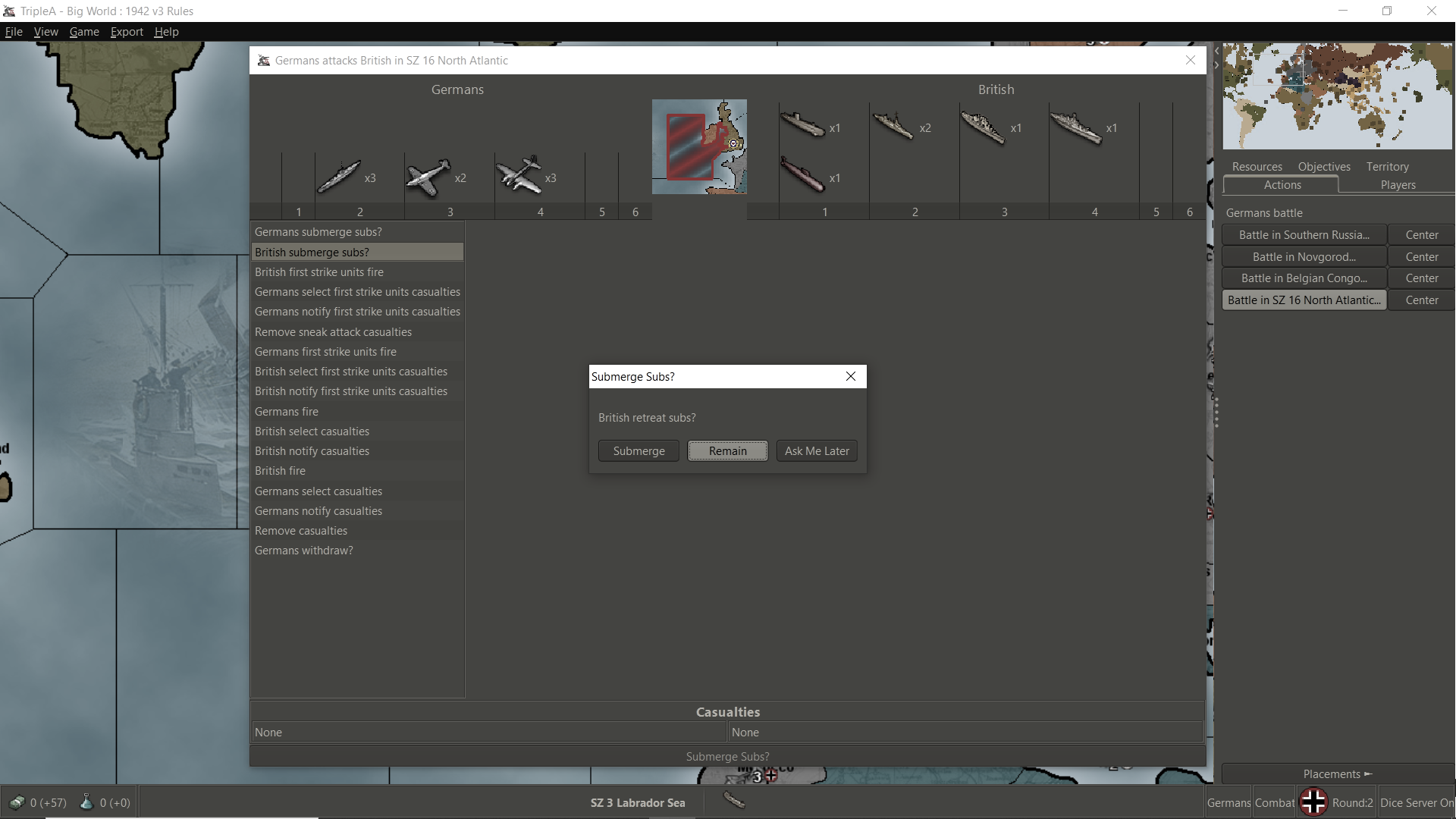The width and height of the screenshot is (1456, 819).
Task: Click the German fighter plane icon
Action: click(x=428, y=177)
